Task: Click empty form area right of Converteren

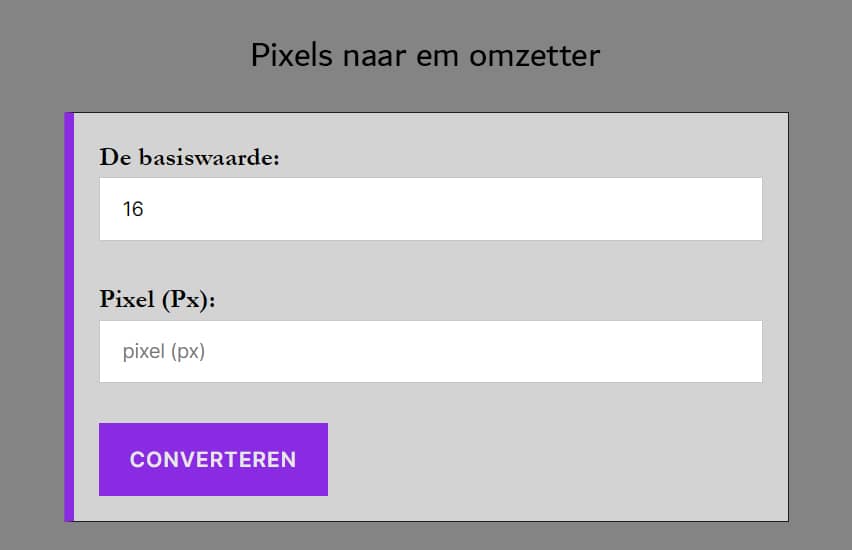Action: tap(550, 459)
